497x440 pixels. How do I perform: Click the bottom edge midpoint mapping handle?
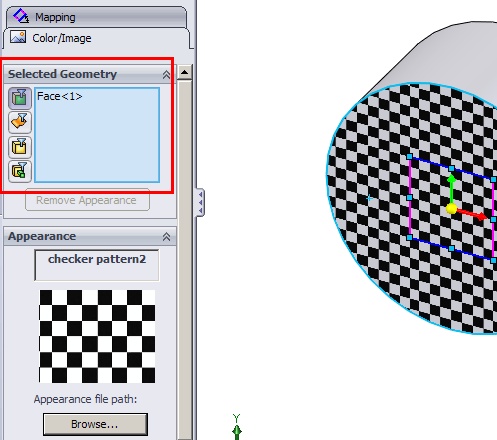451,248
